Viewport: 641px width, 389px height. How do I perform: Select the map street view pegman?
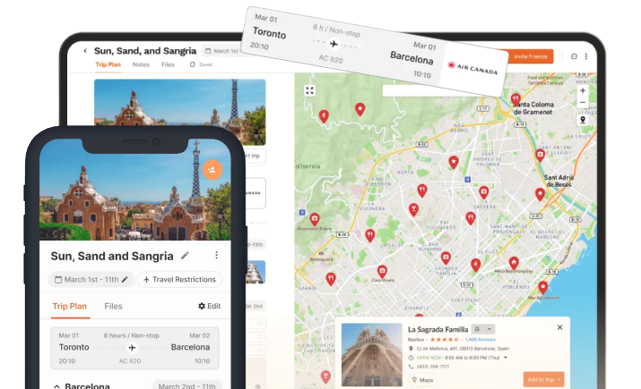click(x=583, y=120)
